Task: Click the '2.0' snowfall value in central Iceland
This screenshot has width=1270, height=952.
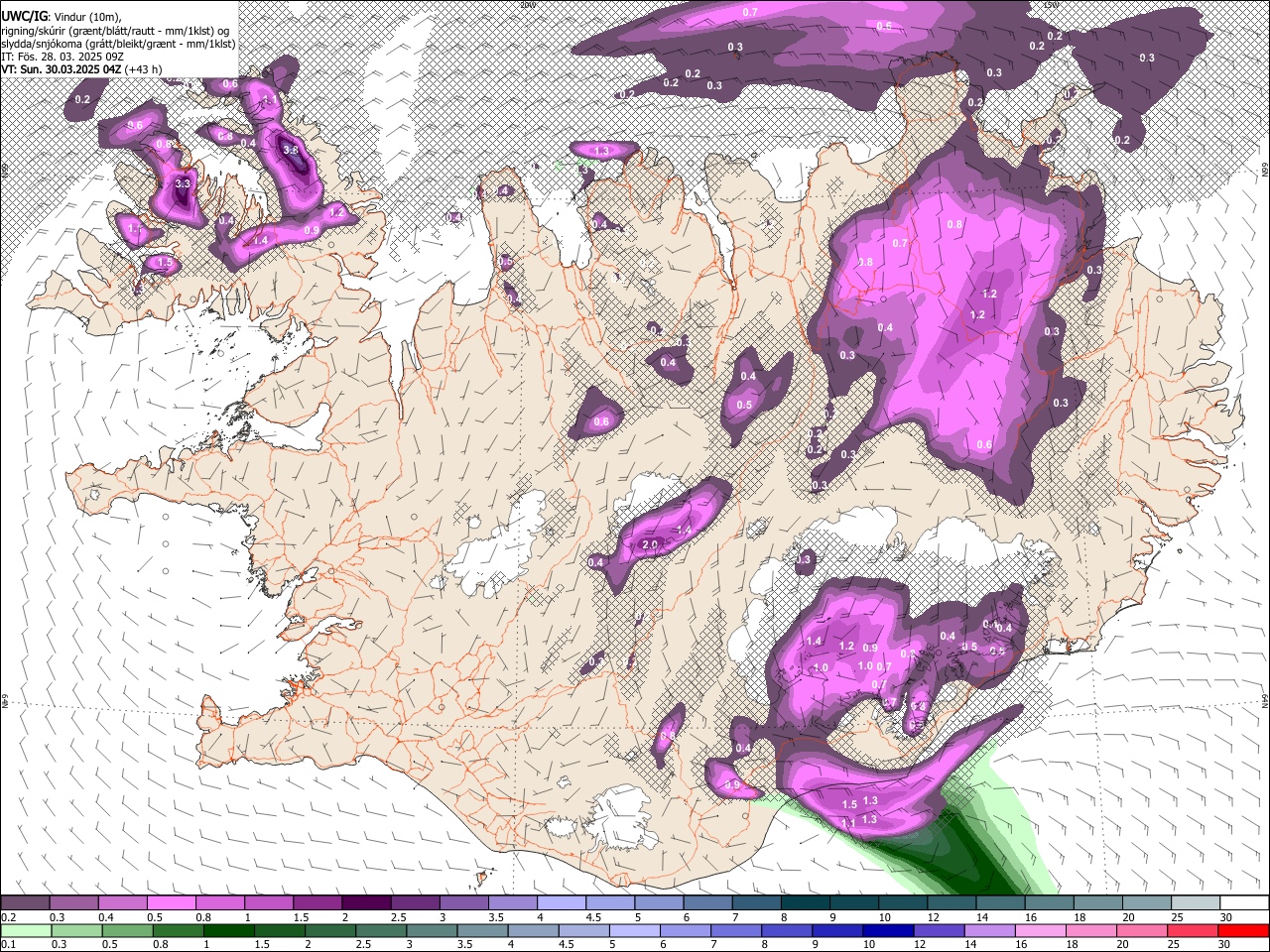Action: click(x=651, y=545)
